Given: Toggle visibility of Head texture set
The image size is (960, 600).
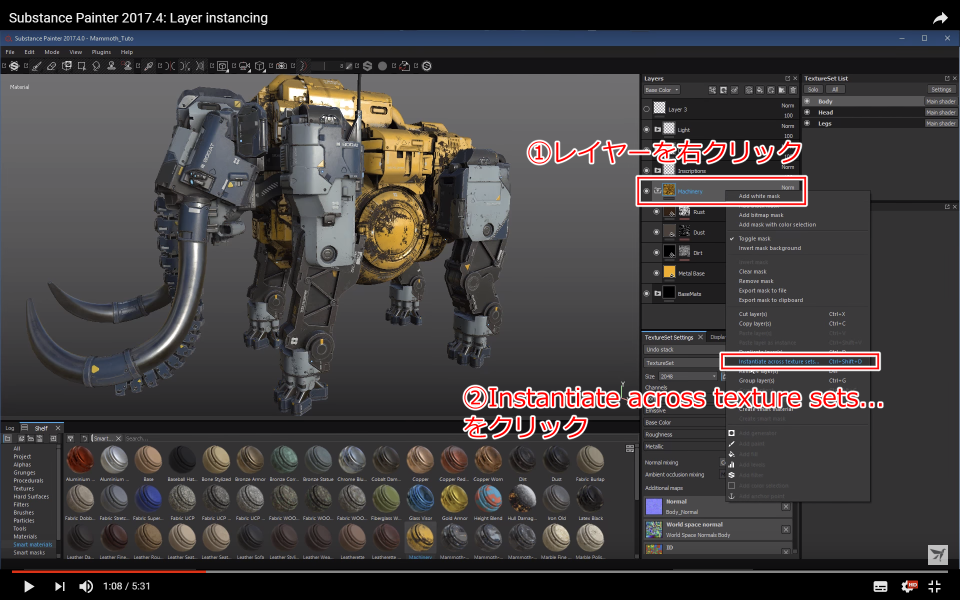Looking at the screenshot, I should (x=807, y=112).
